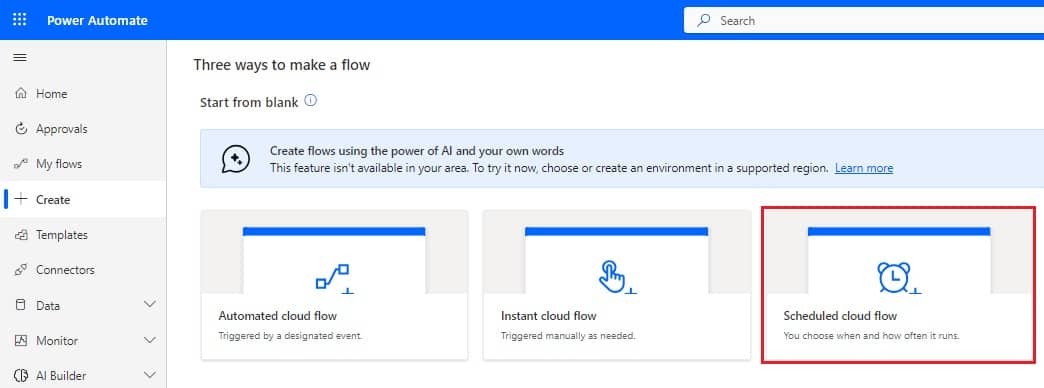Collapse the navigation hamburger menu

tap(20, 58)
